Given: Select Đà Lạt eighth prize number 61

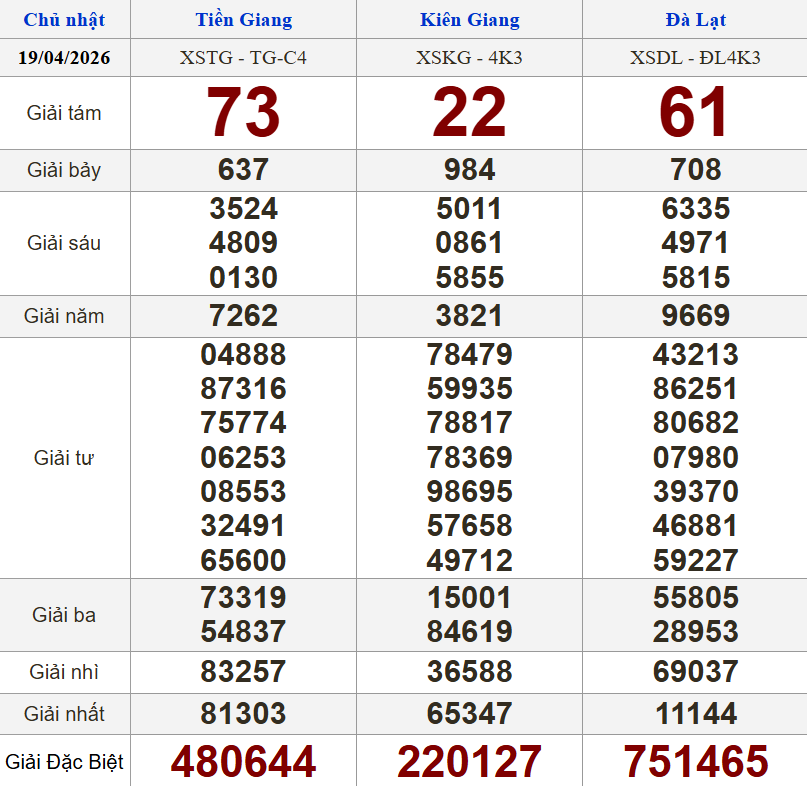Looking at the screenshot, I should (x=695, y=113).
